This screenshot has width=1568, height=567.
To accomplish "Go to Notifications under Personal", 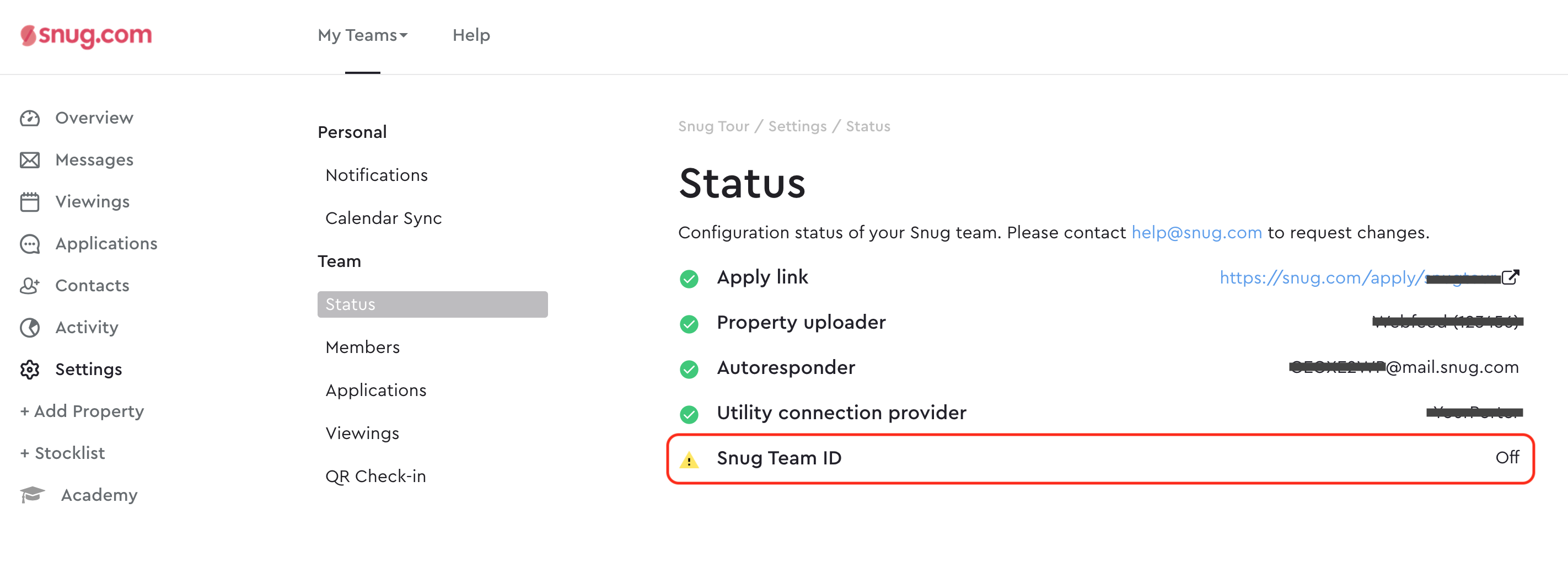I will 376,175.
